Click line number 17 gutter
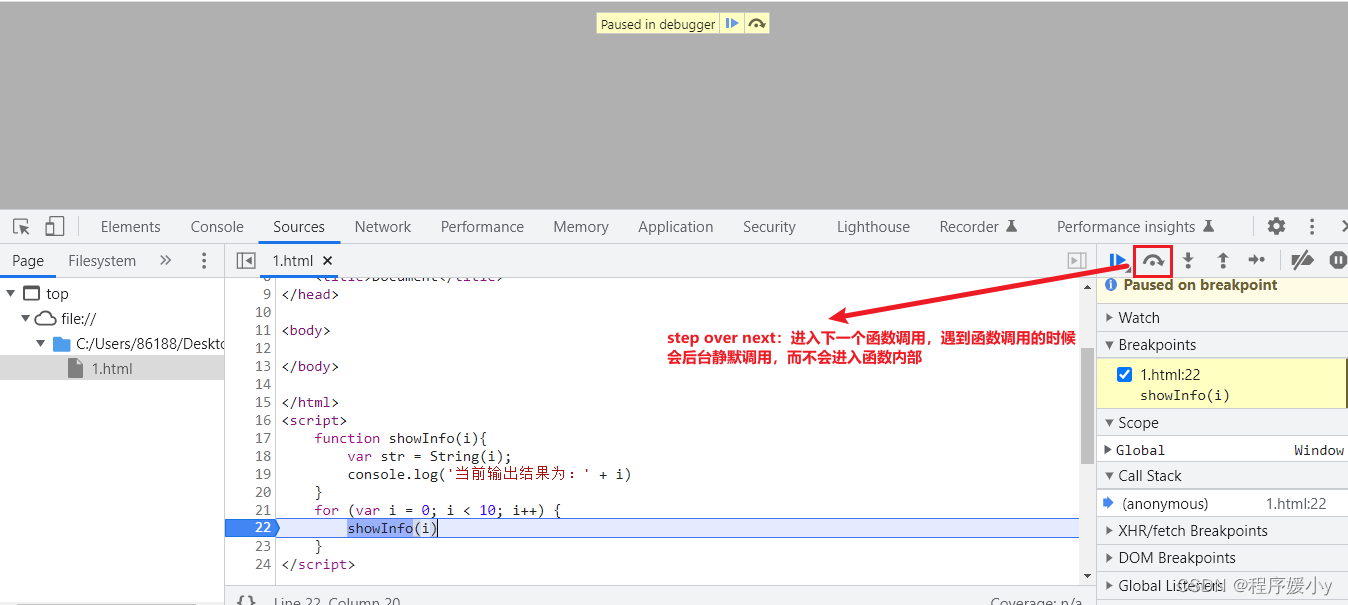 [x=262, y=438]
